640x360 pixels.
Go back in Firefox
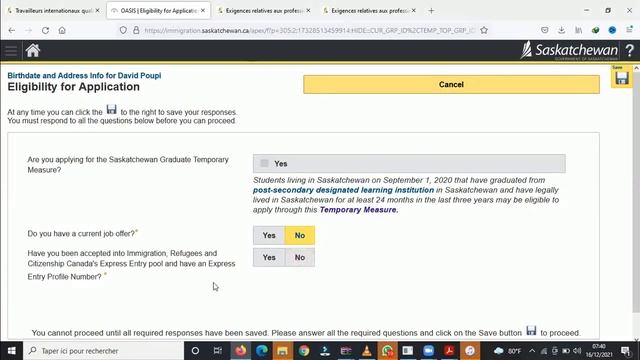coord(11,30)
